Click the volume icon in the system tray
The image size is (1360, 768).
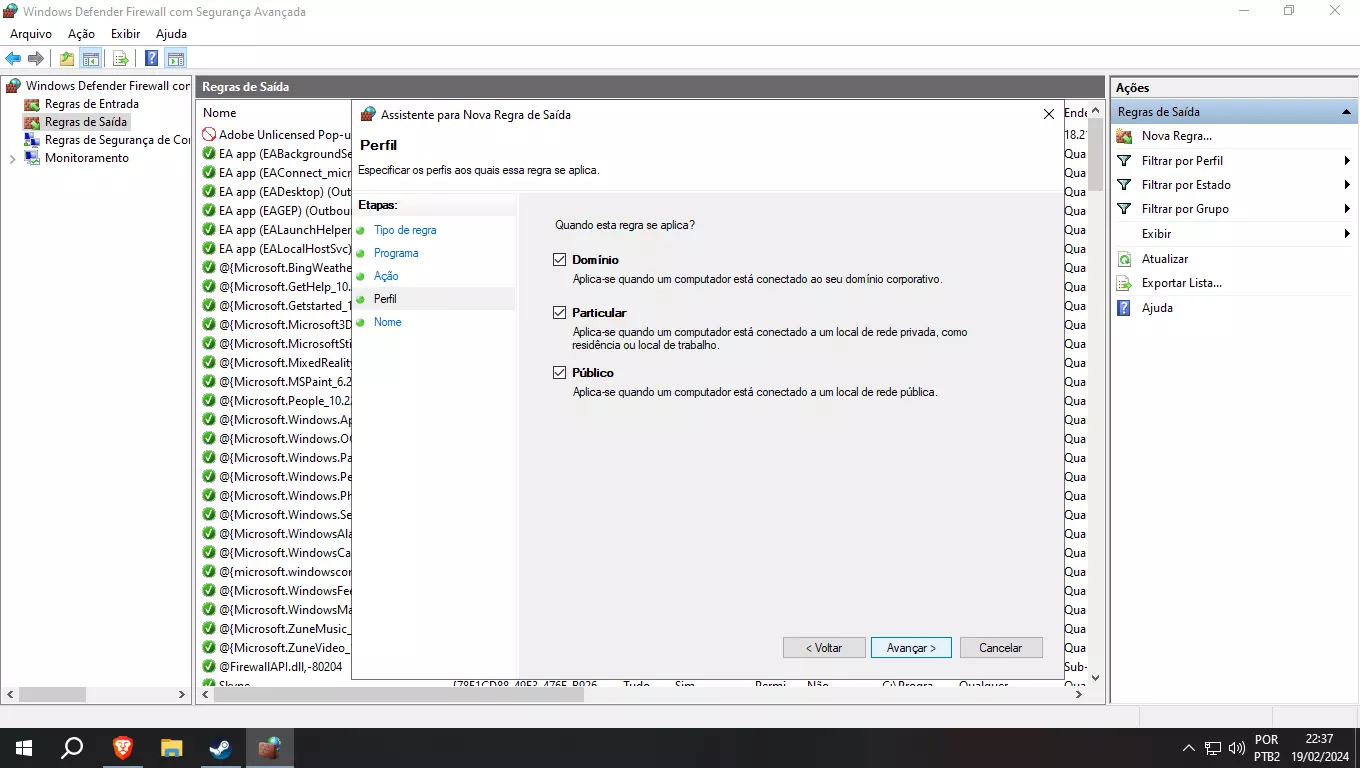(x=1237, y=747)
